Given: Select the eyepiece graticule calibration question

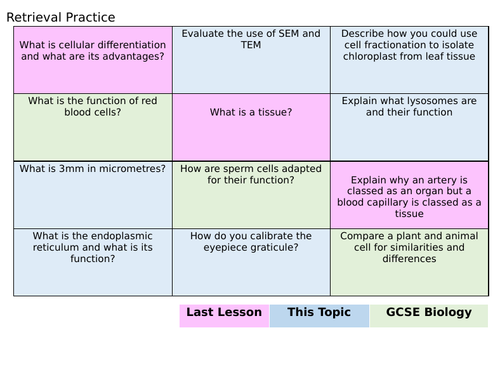Looking at the screenshot, I should tap(251, 262).
